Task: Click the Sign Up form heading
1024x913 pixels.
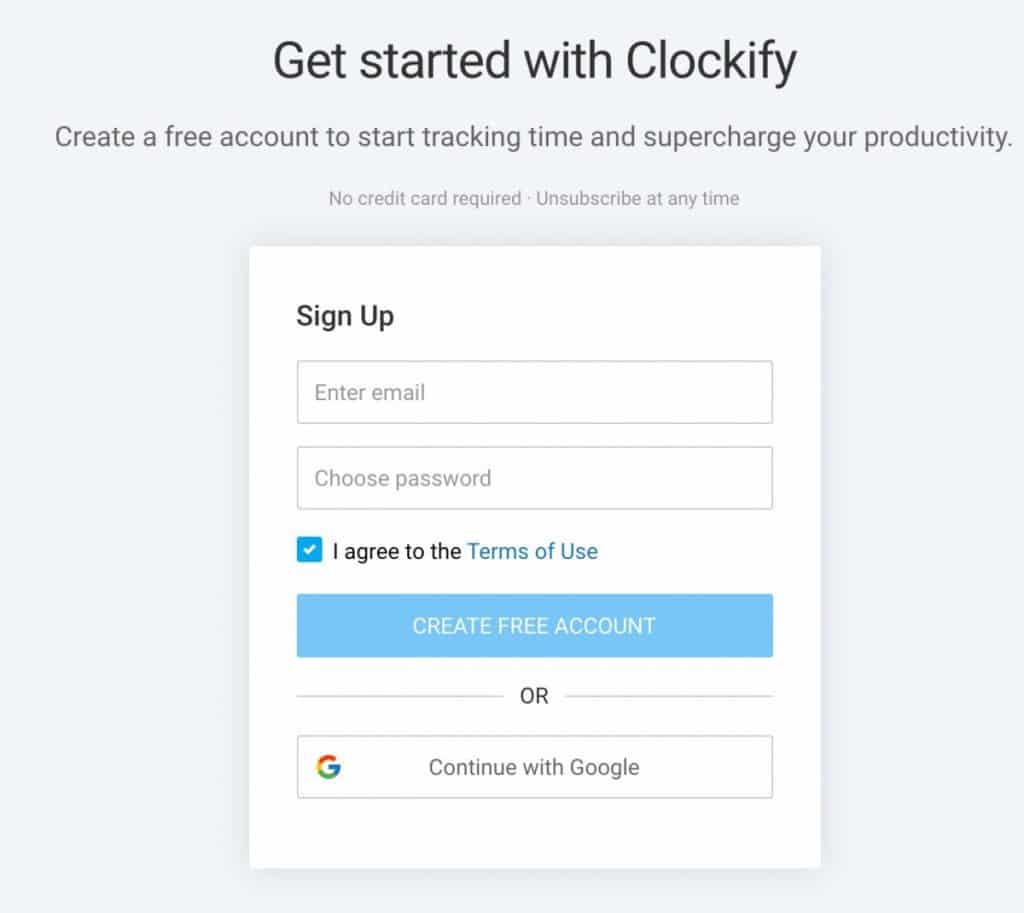Action: click(345, 317)
